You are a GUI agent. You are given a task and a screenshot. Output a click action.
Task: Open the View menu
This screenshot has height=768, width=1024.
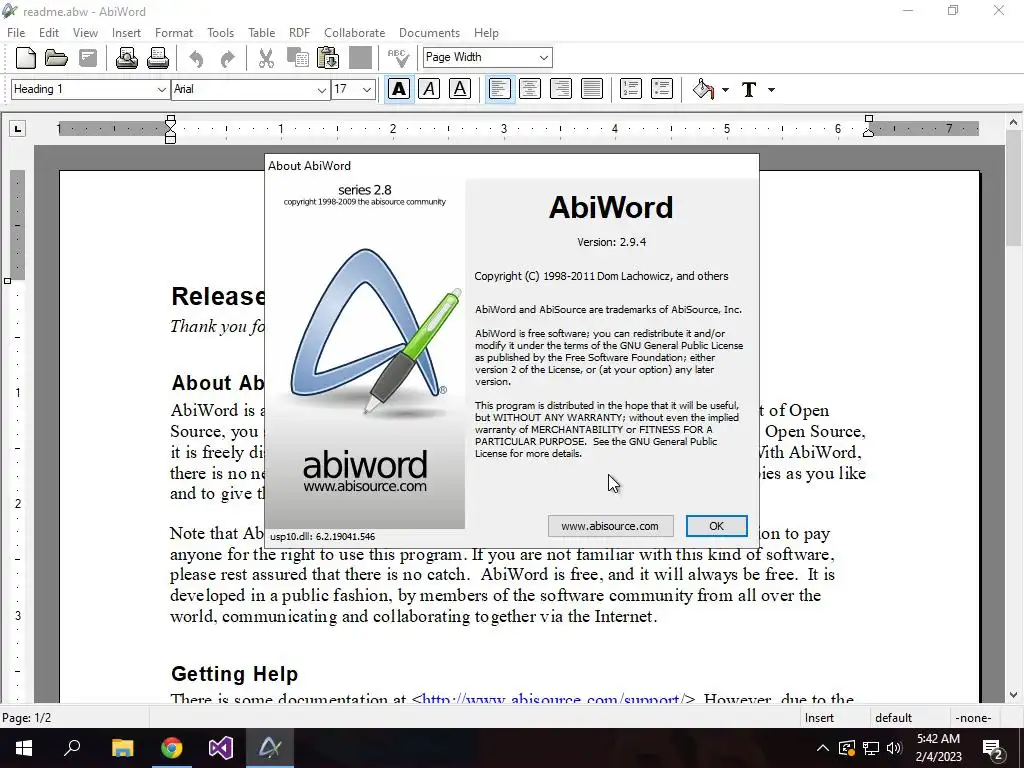click(x=85, y=33)
